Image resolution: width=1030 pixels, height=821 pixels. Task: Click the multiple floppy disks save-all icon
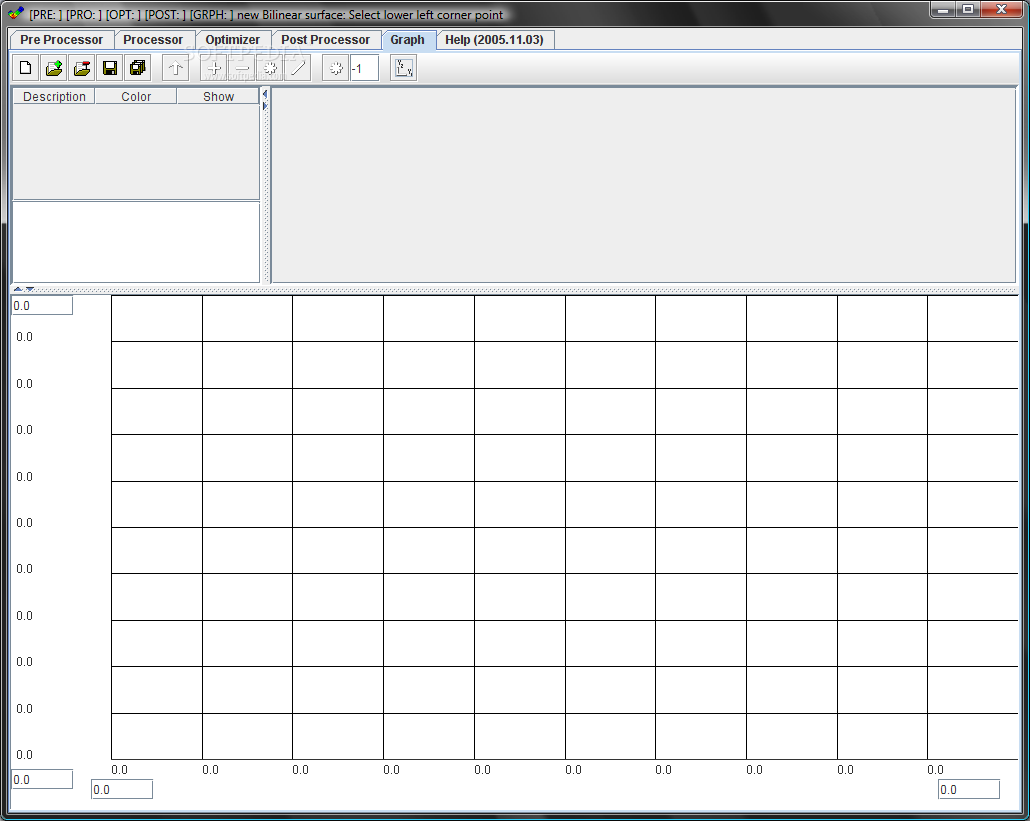coord(139,68)
